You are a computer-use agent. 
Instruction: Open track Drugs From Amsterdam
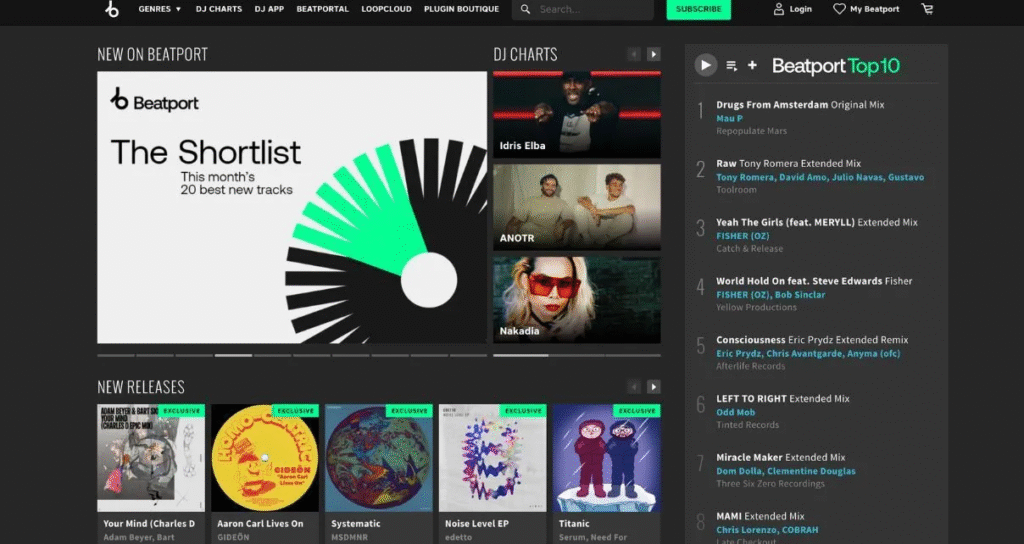pyautogui.click(x=800, y=104)
